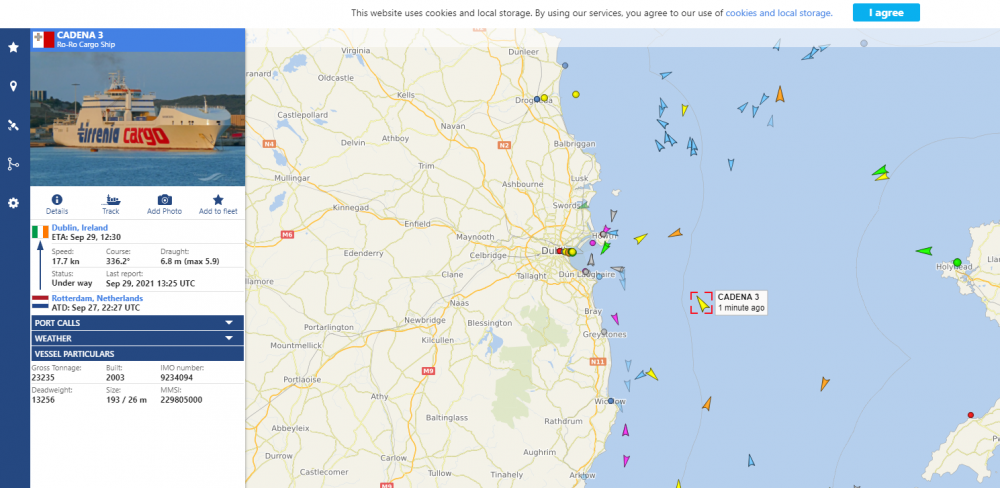Expand the PORT CALLS section
This screenshot has height=488, width=1000.
(137, 323)
